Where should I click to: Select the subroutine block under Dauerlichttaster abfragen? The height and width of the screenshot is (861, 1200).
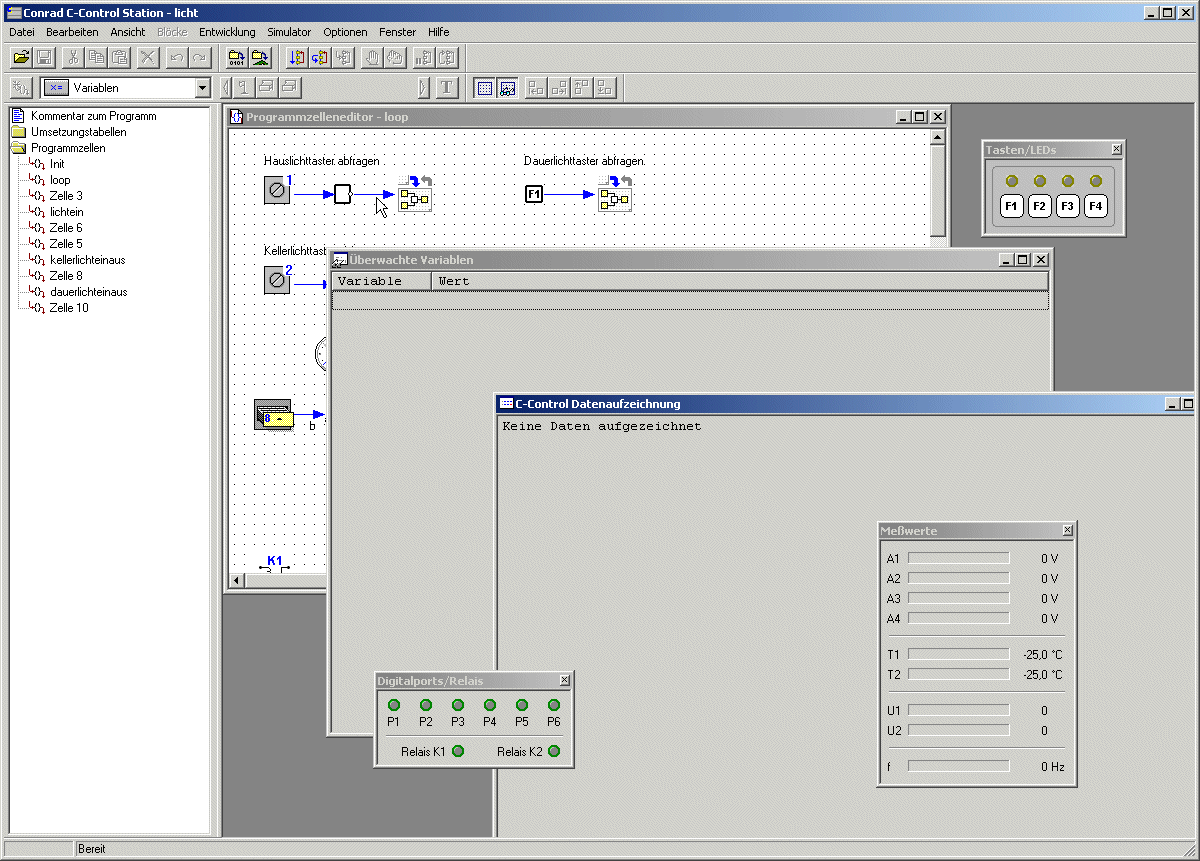pyautogui.click(x=615, y=194)
